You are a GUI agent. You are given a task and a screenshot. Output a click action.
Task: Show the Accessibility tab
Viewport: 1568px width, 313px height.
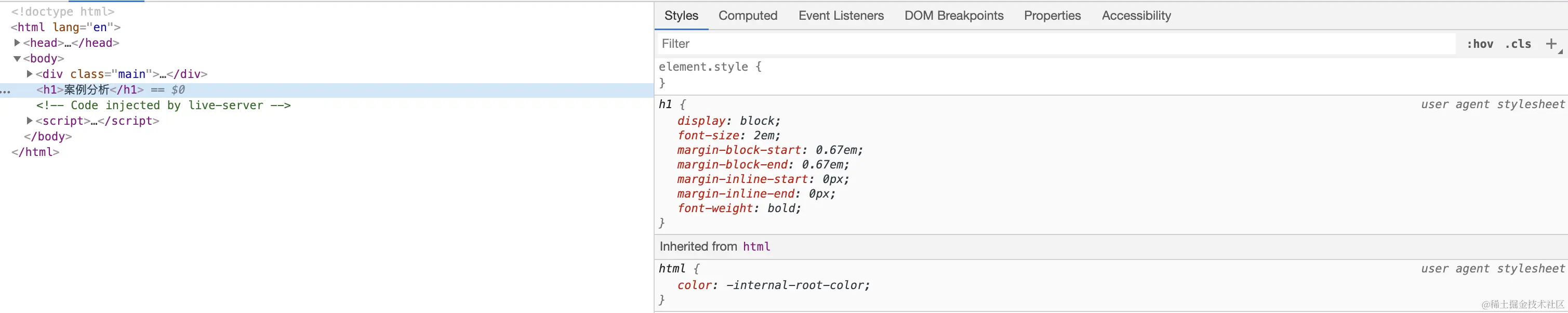coord(1136,16)
